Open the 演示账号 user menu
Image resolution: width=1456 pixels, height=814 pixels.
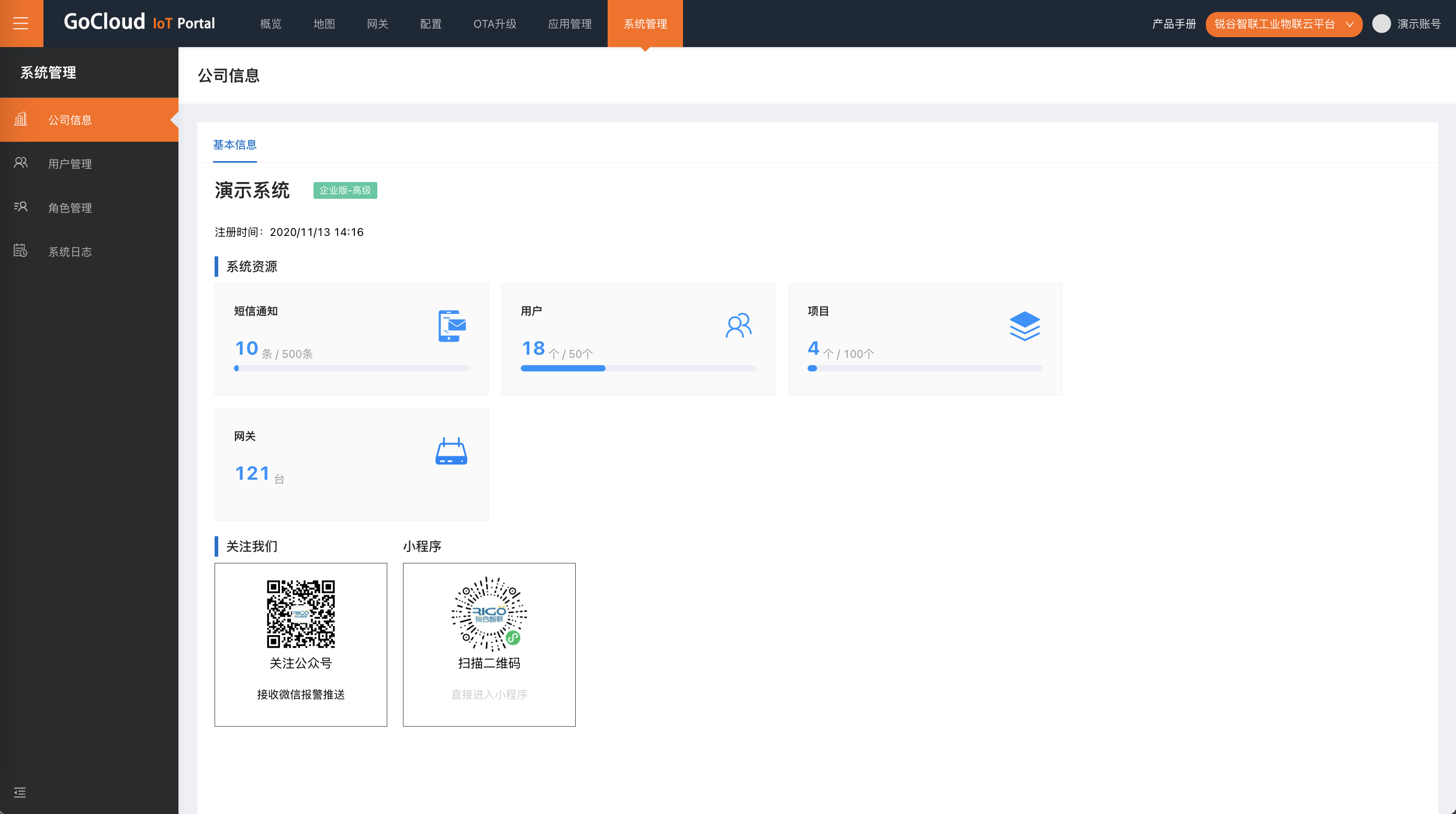1418,24
